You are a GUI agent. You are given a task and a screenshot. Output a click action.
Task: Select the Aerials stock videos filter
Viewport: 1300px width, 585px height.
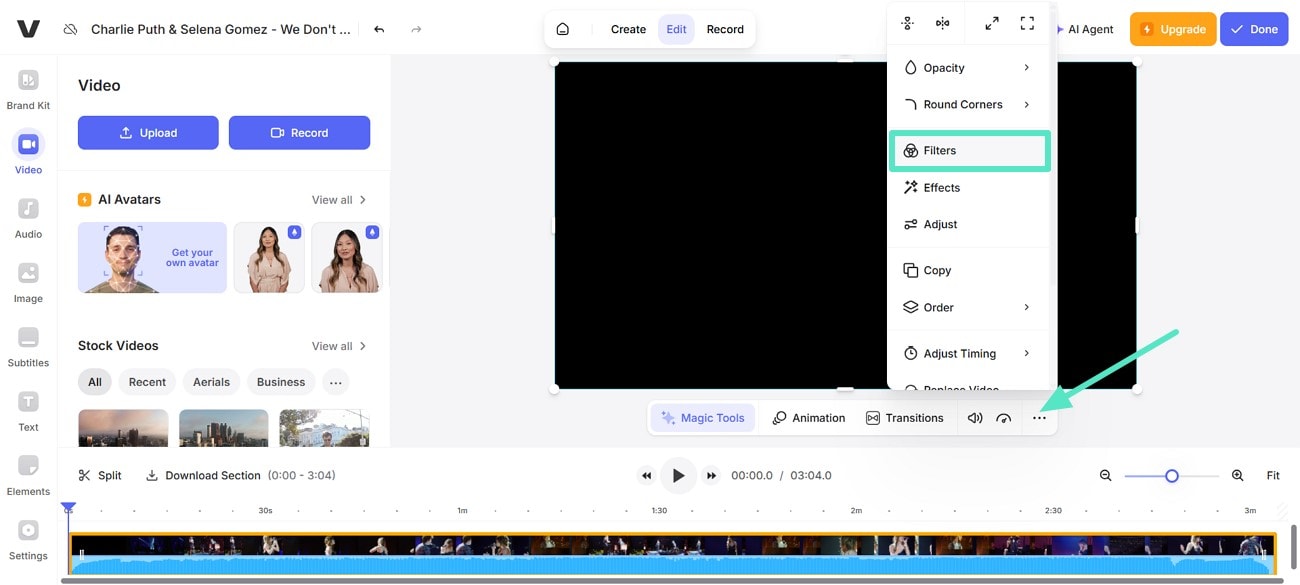tap(211, 382)
